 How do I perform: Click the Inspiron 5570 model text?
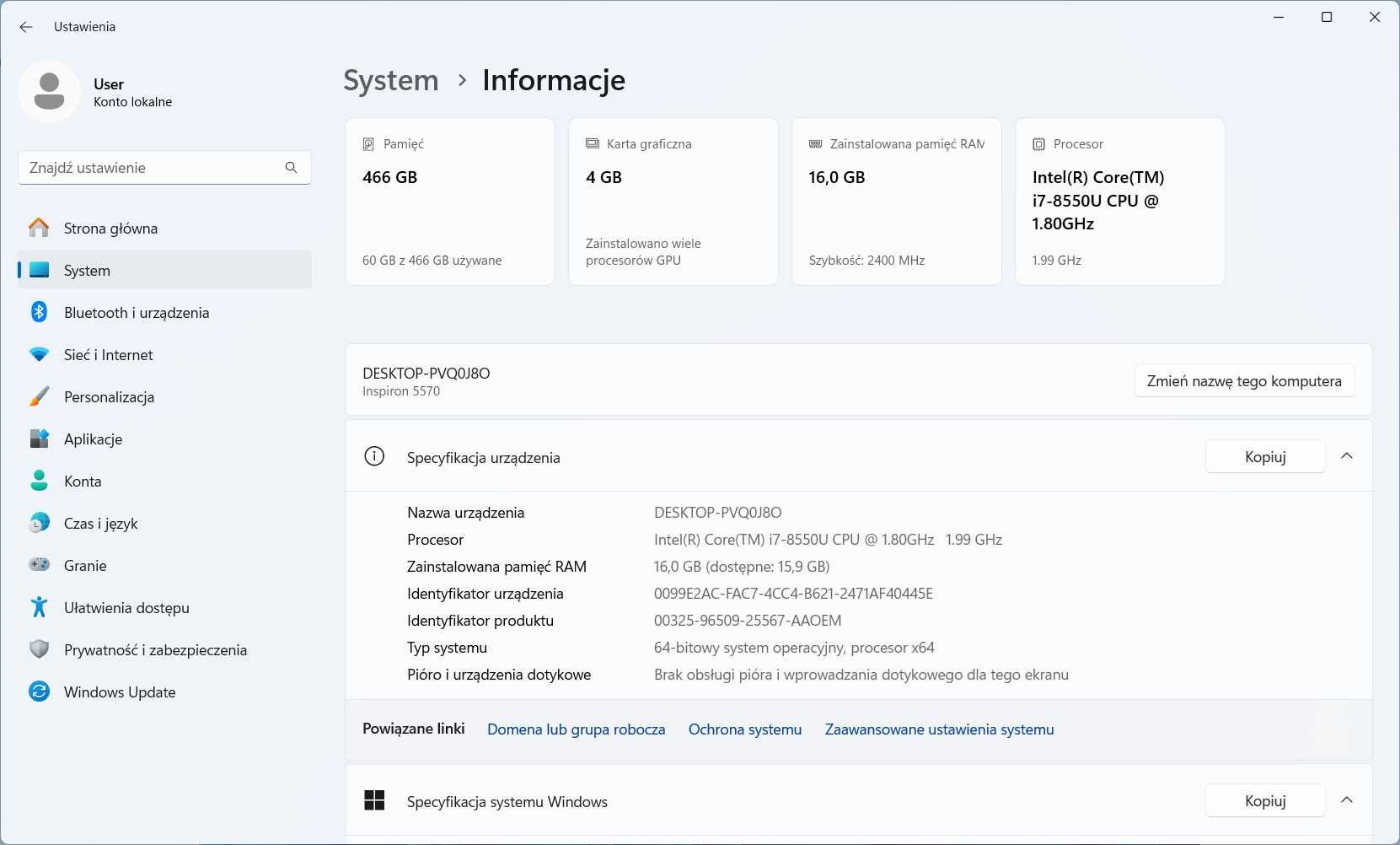pyautogui.click(x=401, y=391)
